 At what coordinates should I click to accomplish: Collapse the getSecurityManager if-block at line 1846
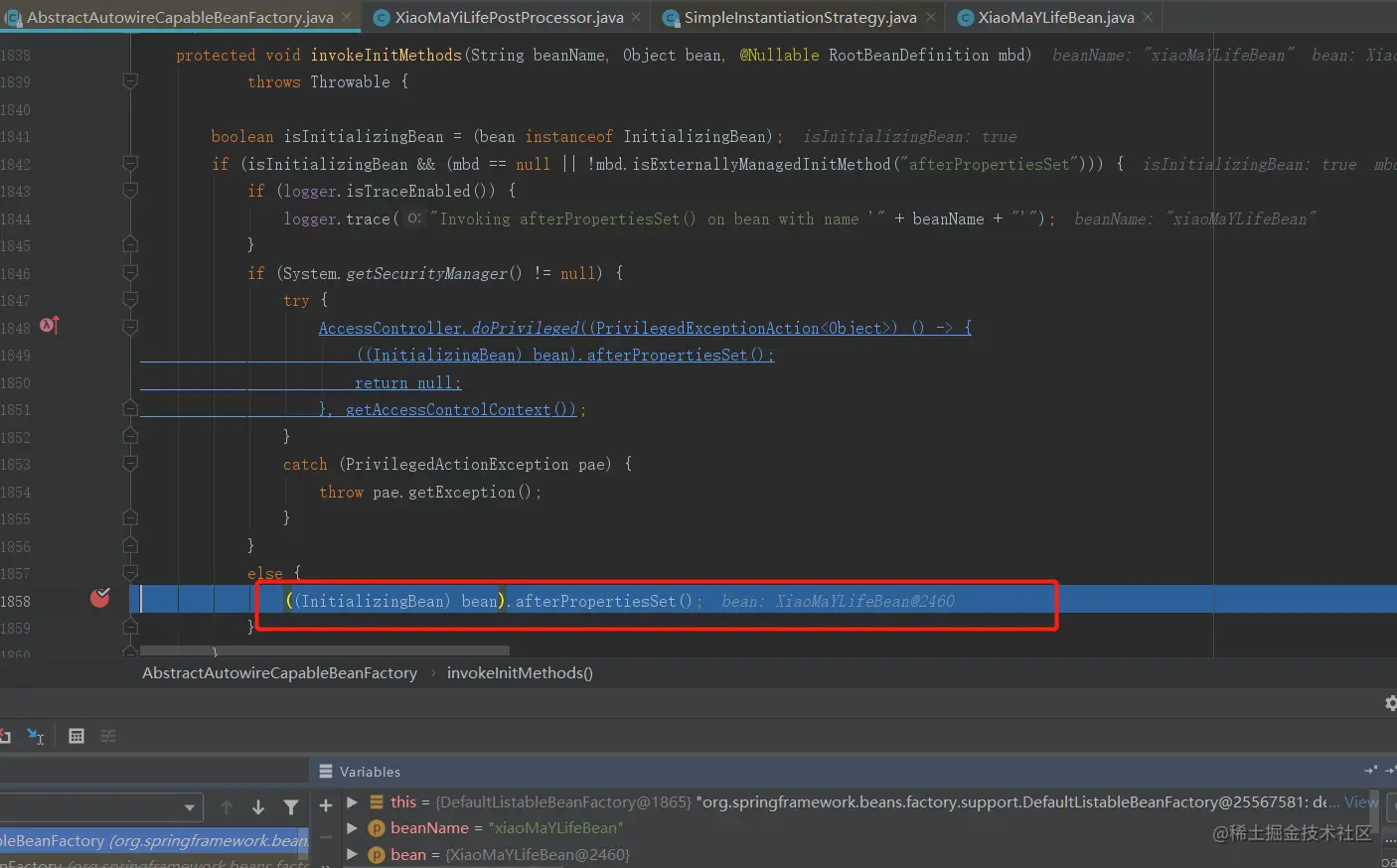(130, 273)
